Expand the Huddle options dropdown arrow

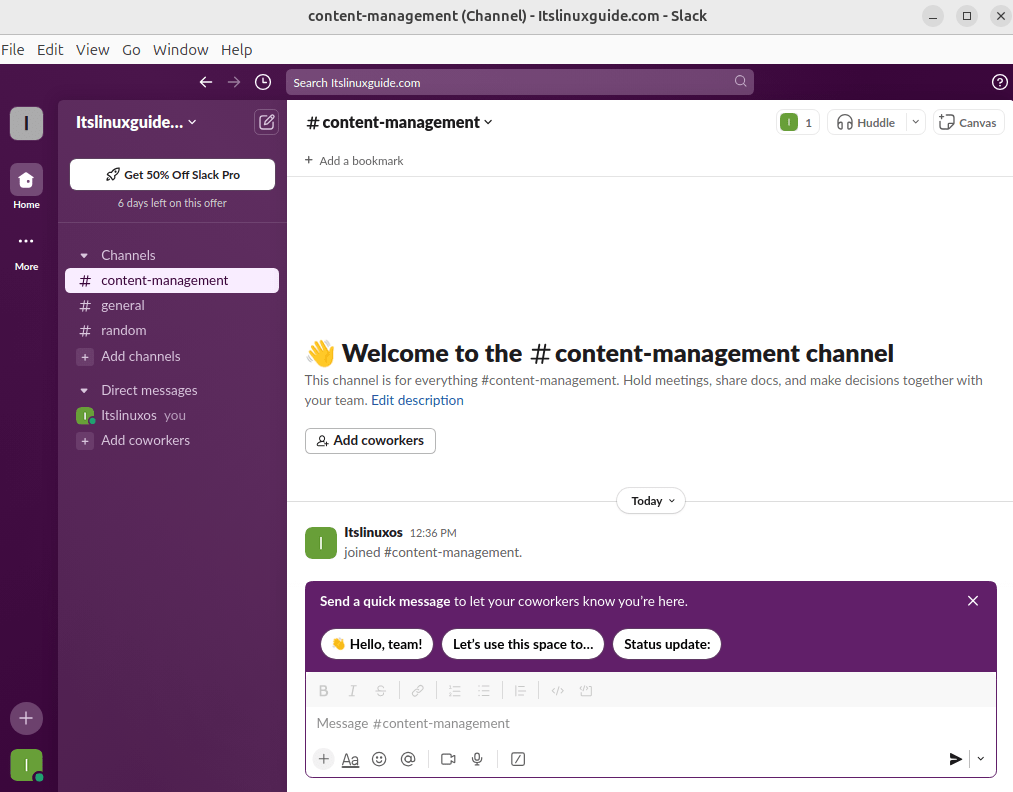tap(915, 122)
